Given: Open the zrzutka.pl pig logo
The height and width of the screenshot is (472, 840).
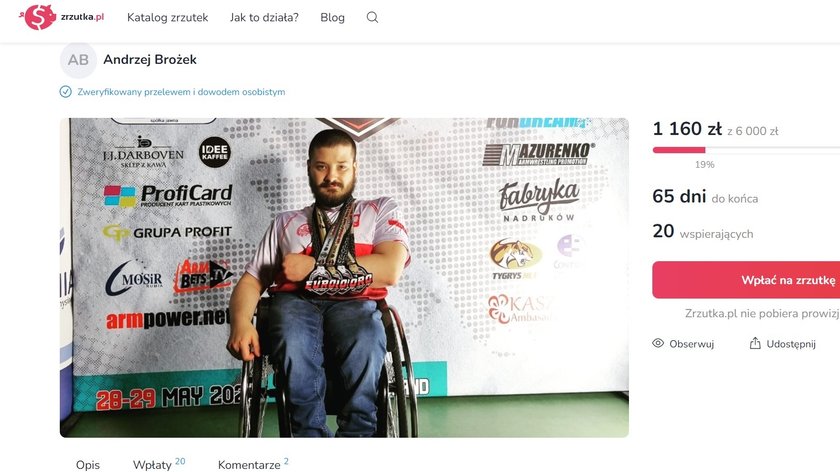Looking at the screenshot, I should point(38,17).
